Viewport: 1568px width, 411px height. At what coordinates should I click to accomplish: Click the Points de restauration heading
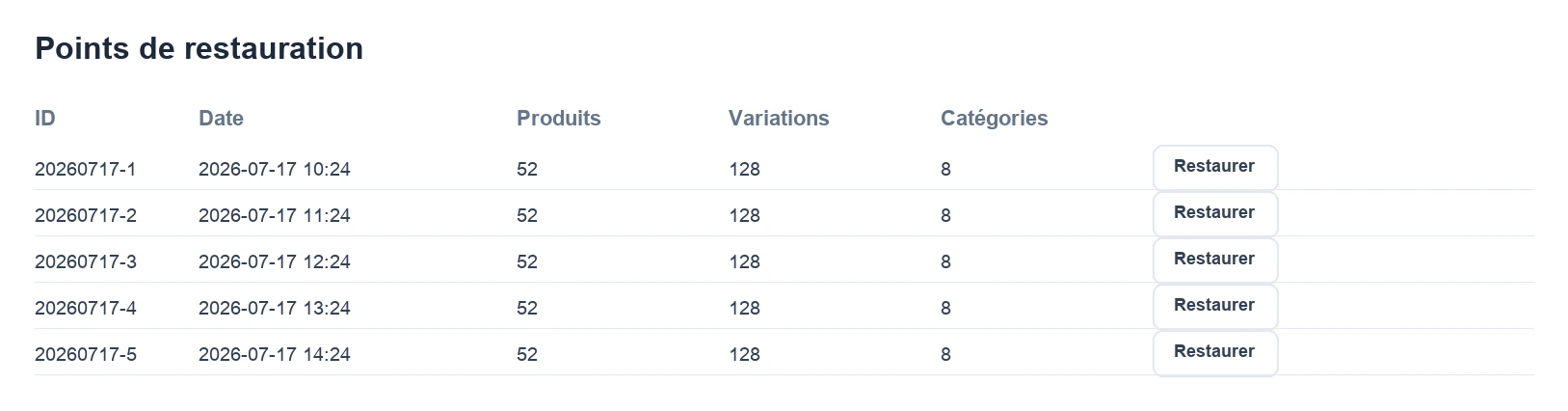pos(199,48)
